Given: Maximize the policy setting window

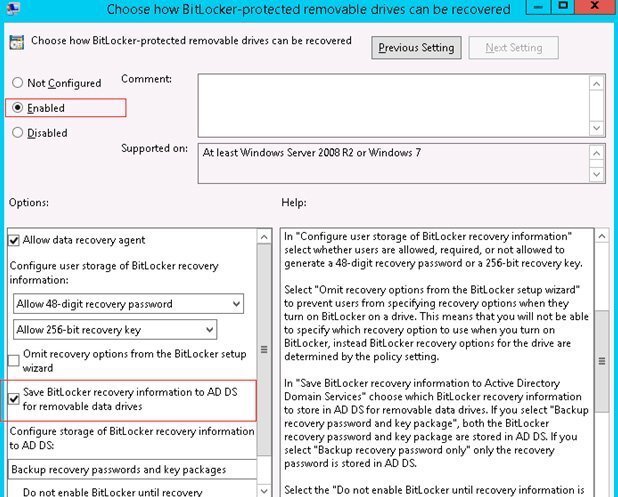Looking at the screenshot, I should [x=563, y=6].
